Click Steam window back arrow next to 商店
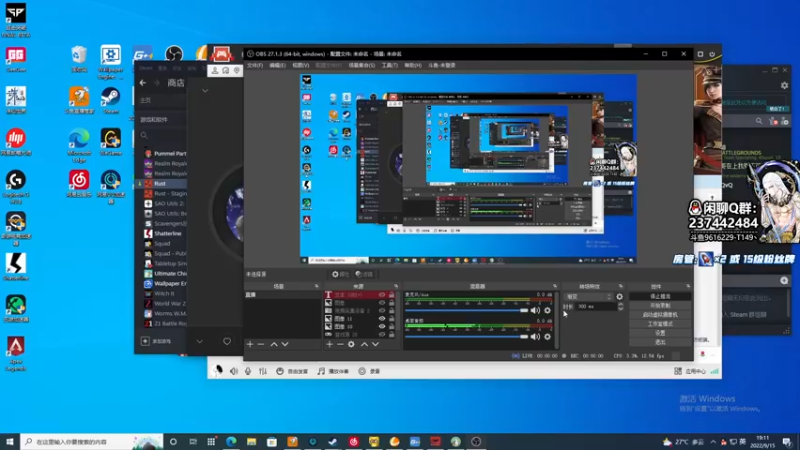The image size is (800, 450). click(x=143, y=83)
